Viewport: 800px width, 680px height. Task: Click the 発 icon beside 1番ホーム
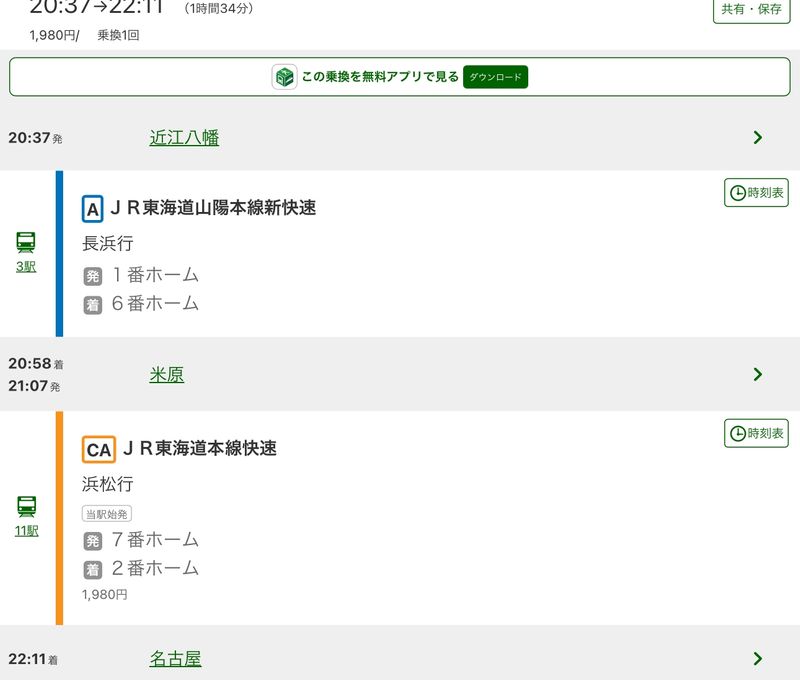[93, 276]
